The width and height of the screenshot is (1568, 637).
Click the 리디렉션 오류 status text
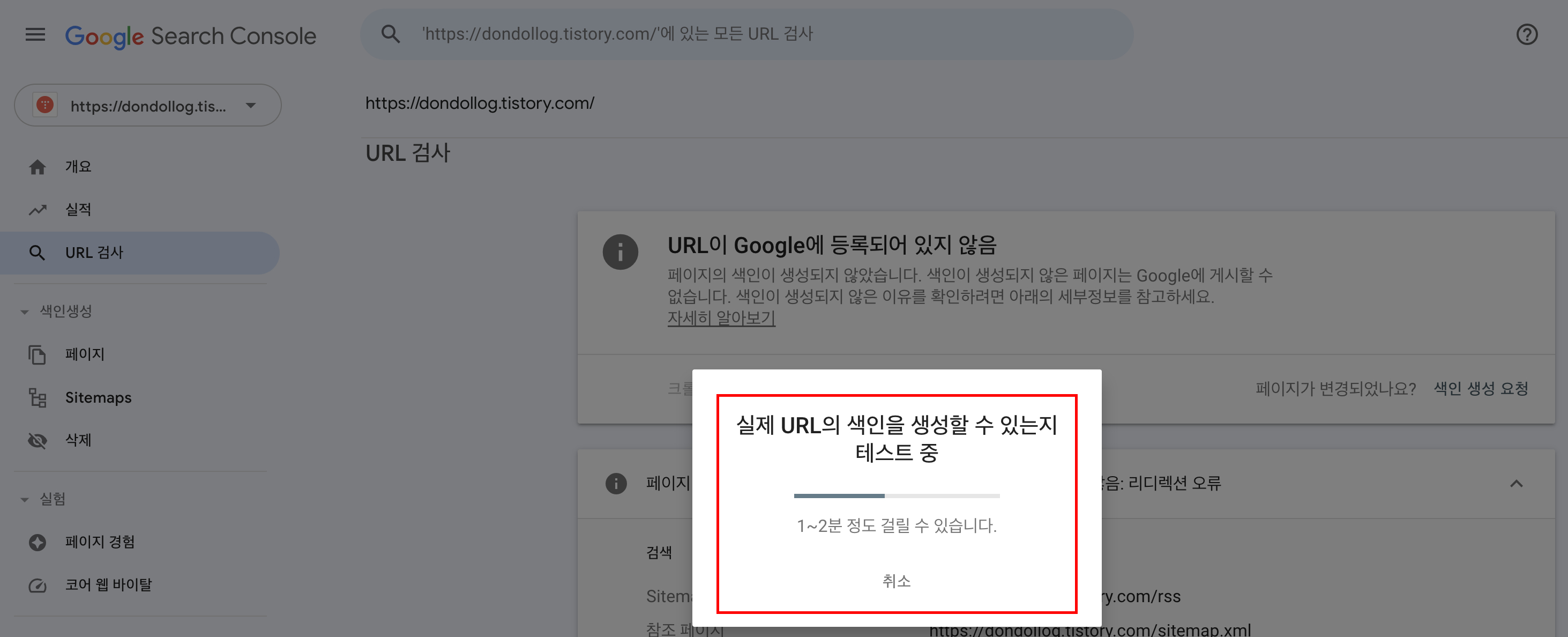point(1174,484)
